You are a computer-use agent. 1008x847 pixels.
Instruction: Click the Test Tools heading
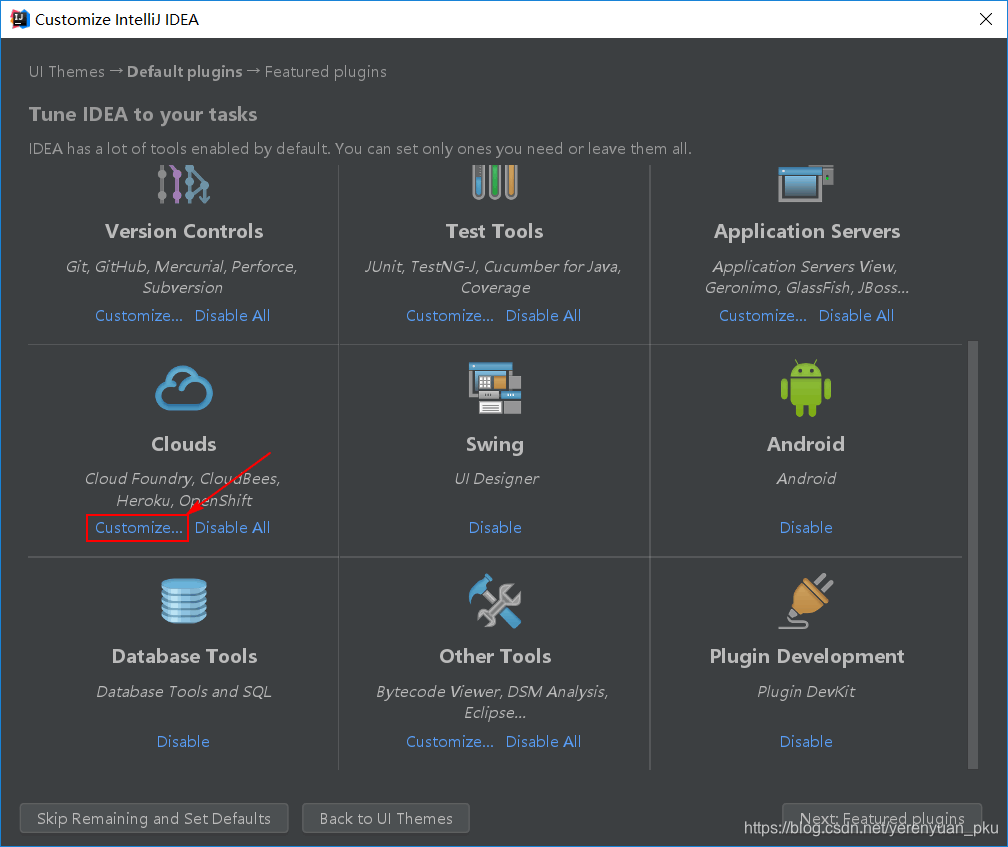point(494,231)
